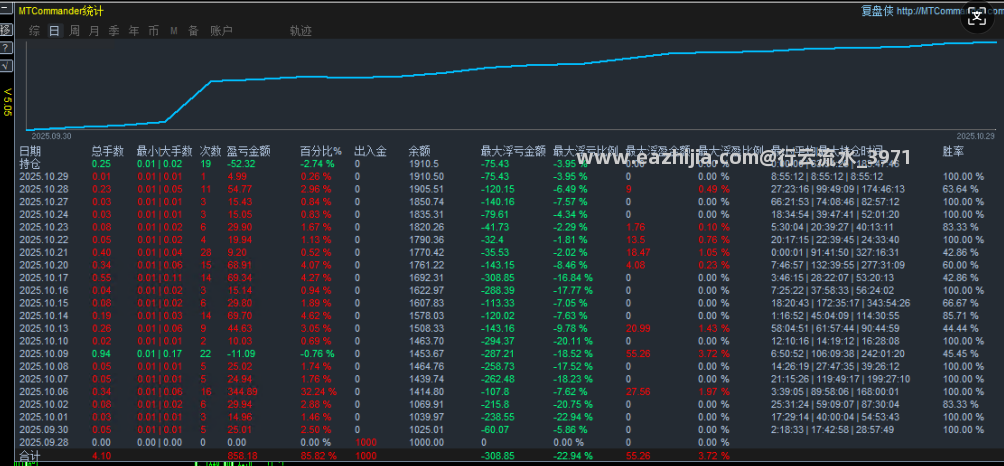Viewport: 1004px width, 466px height.
Task: Click the √ checkmark button
Action: point(6,65)
